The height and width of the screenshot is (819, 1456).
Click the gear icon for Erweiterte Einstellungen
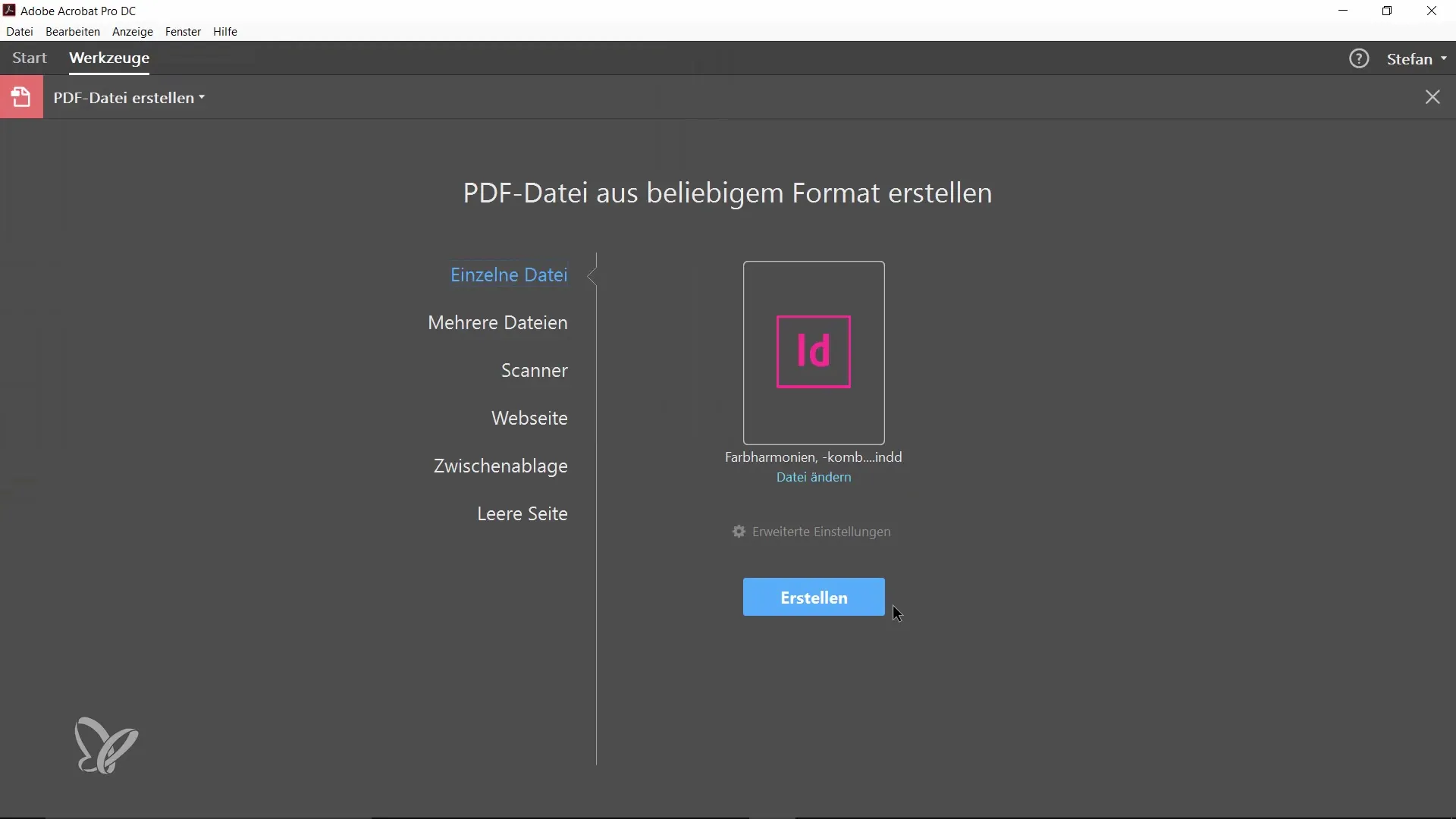(x=739, y=532)
